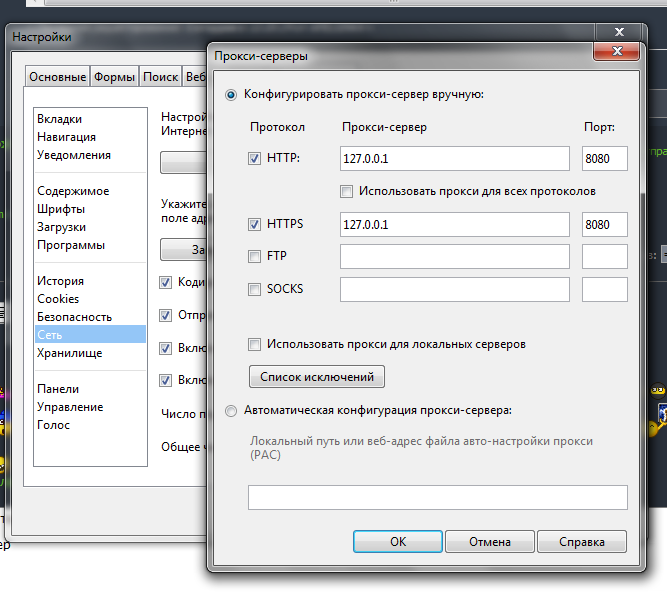Open help with the Справка button

581,542
